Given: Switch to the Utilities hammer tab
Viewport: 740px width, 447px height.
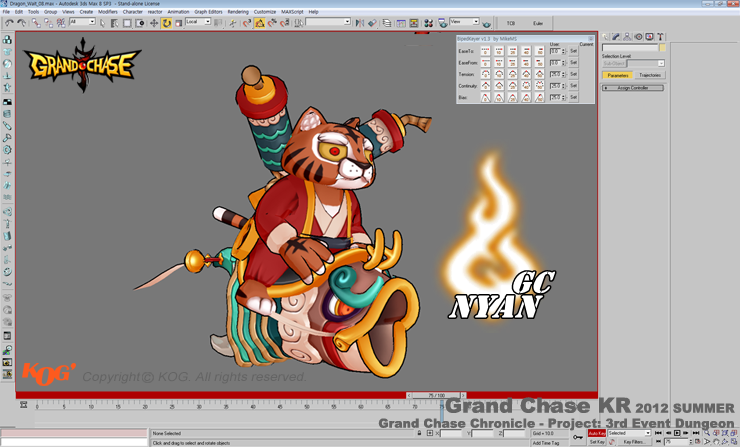Looking at the screenshot, I should [x=660, y=36].
